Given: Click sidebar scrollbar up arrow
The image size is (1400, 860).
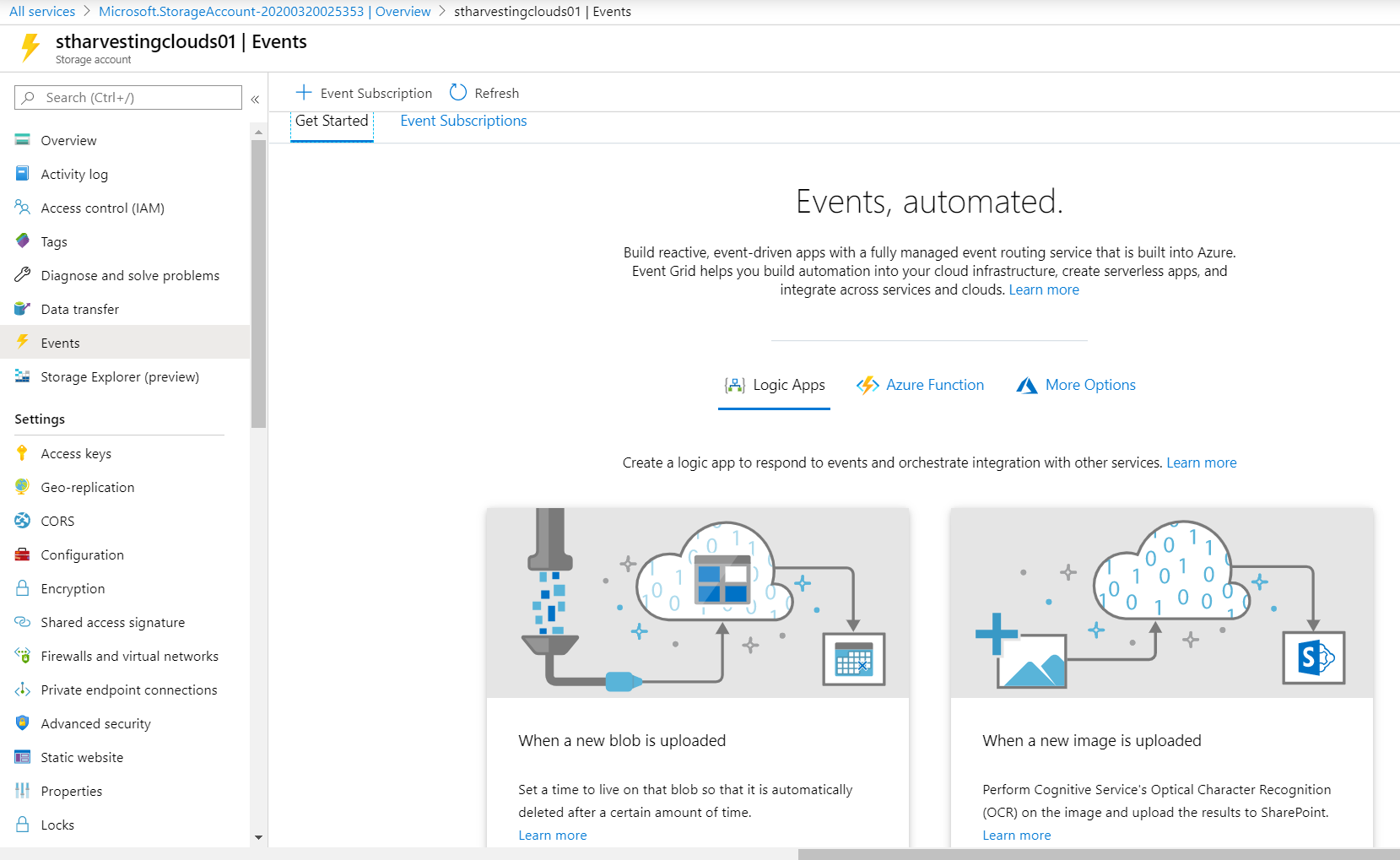Looking at the screenshot, I should click(x=259, y=132).
